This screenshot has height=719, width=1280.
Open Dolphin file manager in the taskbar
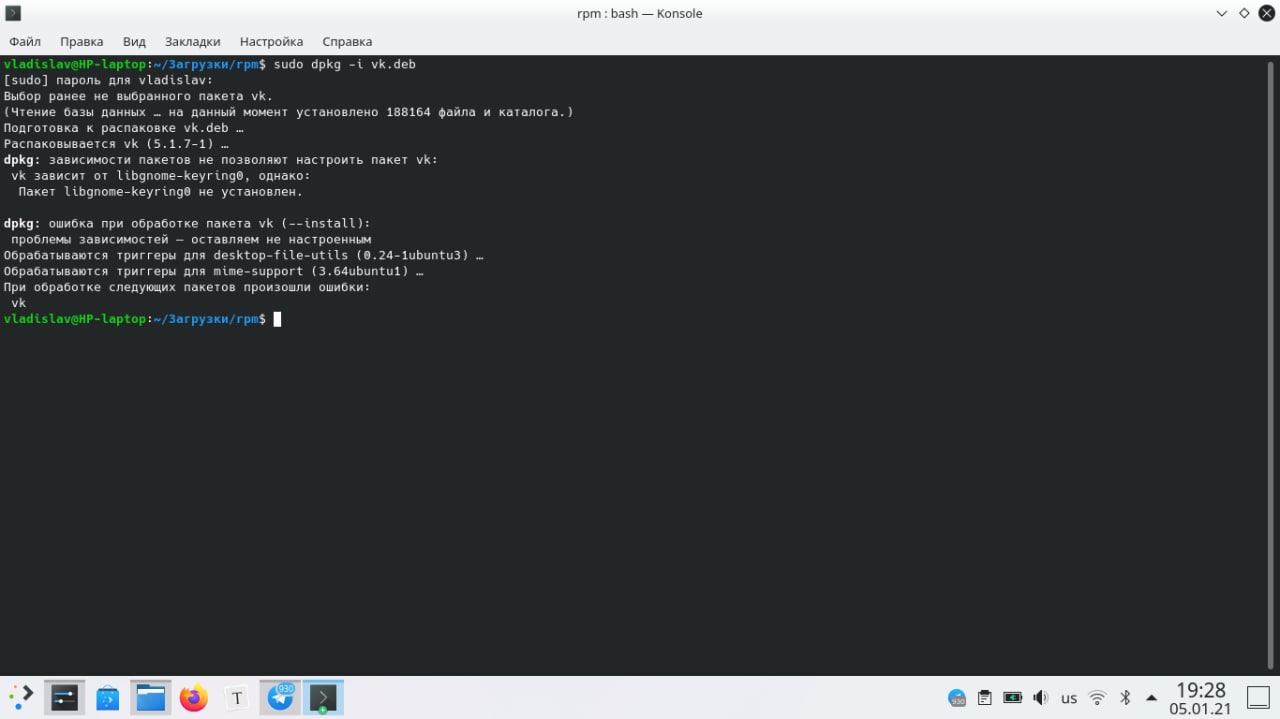tap(150, 697)
